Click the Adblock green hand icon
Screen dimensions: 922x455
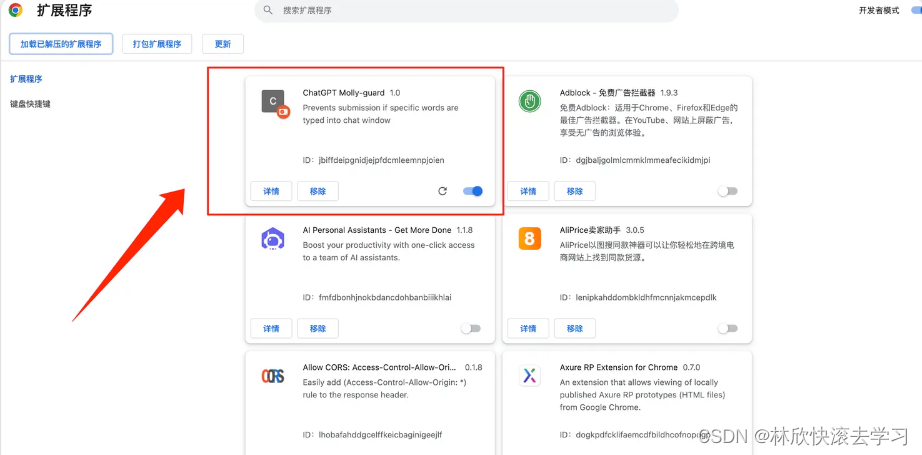530,102
